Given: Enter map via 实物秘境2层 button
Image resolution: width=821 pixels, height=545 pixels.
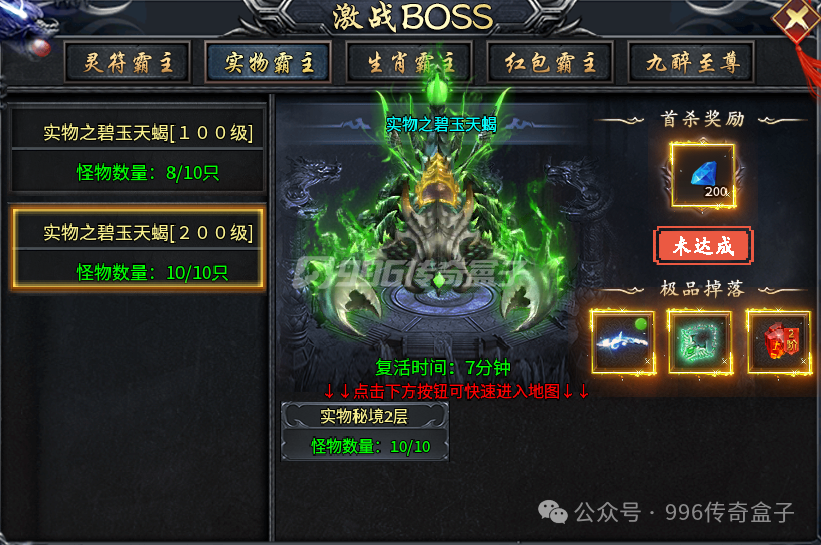Looking at the screenshot, I should coord(364,416).
